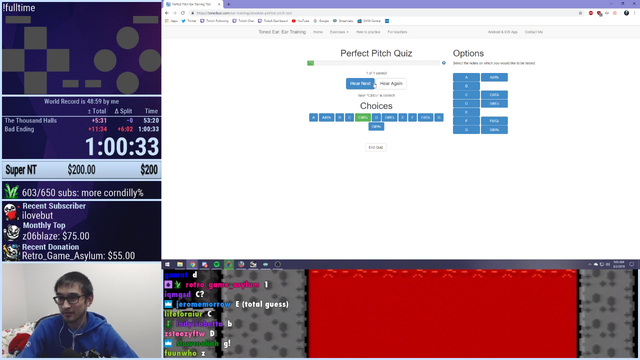
Task: Choose the green C#/Db choice
Action: pyautogui.click(x=362, y=118)
